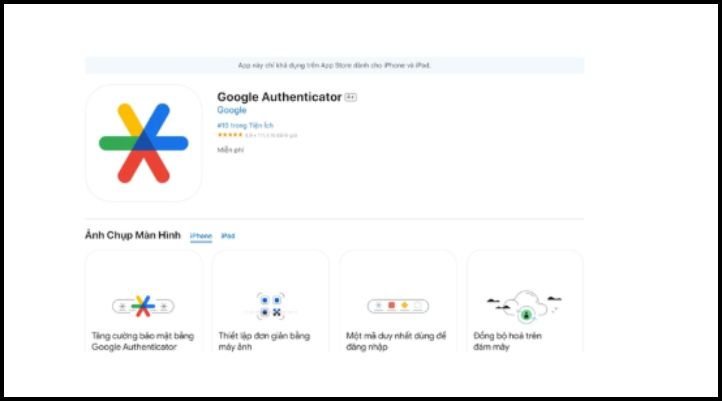Click the Google Authenticator title text
The height and width of the screenshot is (401, 722).
pos(279,97)
